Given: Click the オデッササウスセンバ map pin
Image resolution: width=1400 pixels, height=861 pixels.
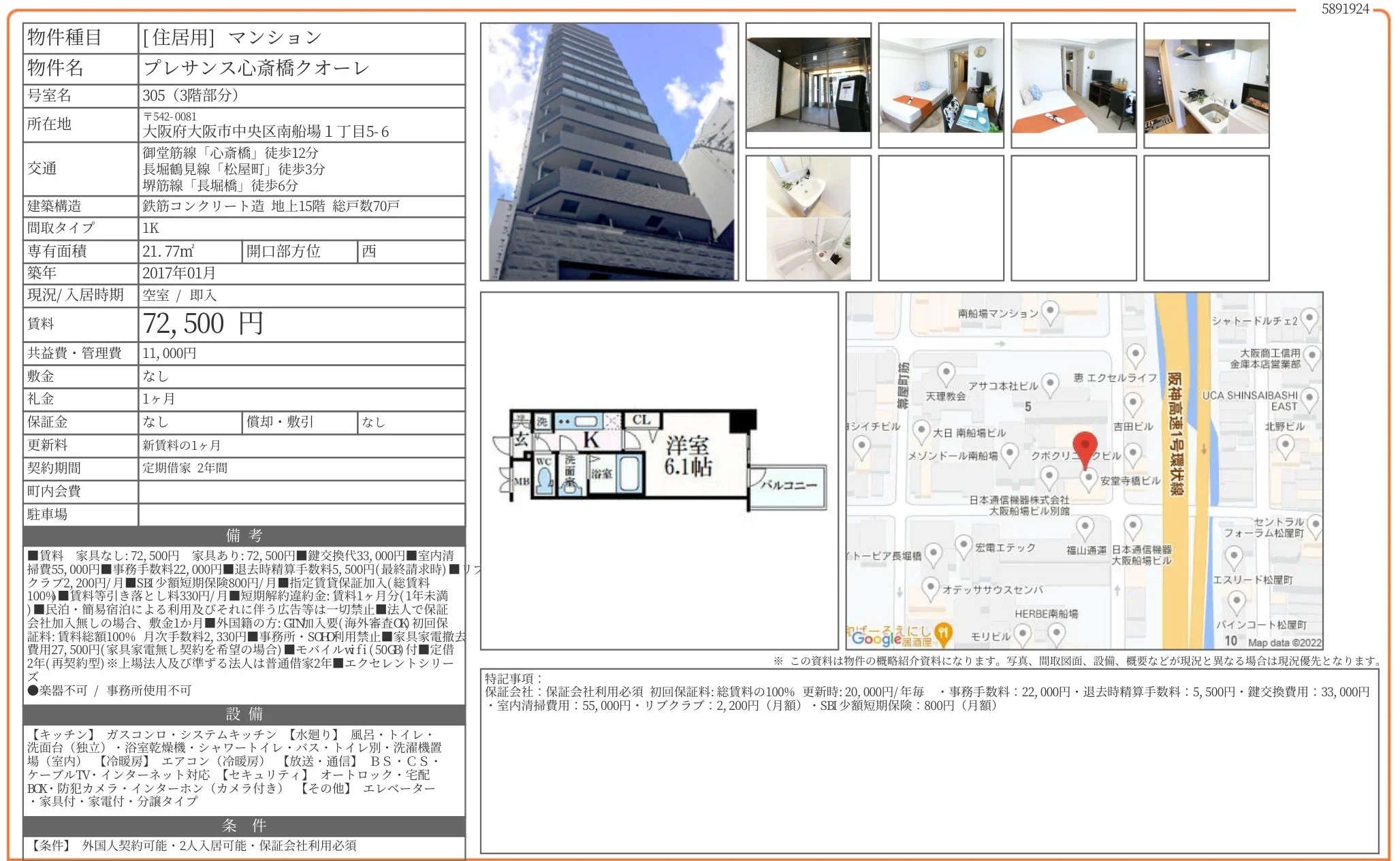Looking at the screenshot, I should tap(930, 587).
